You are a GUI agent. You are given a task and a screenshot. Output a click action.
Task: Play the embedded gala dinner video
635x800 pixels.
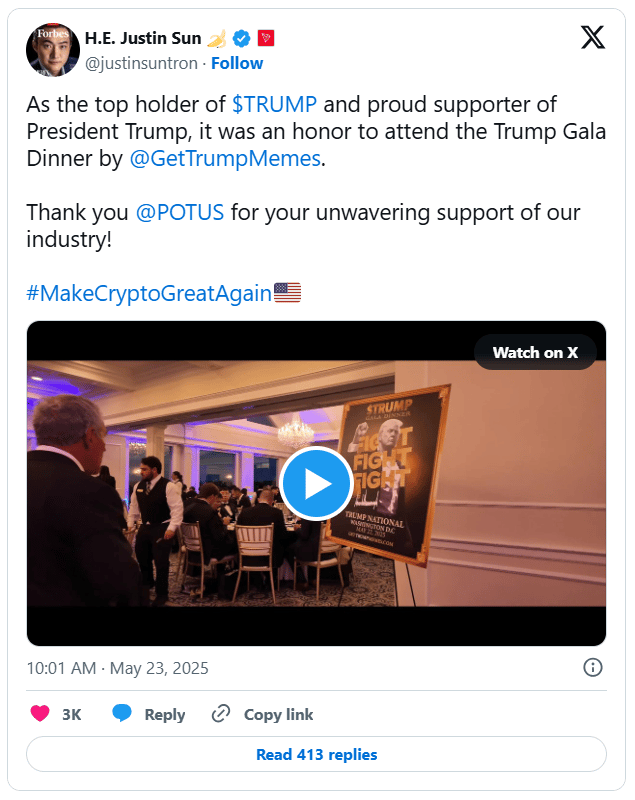[x=316, y=483]
